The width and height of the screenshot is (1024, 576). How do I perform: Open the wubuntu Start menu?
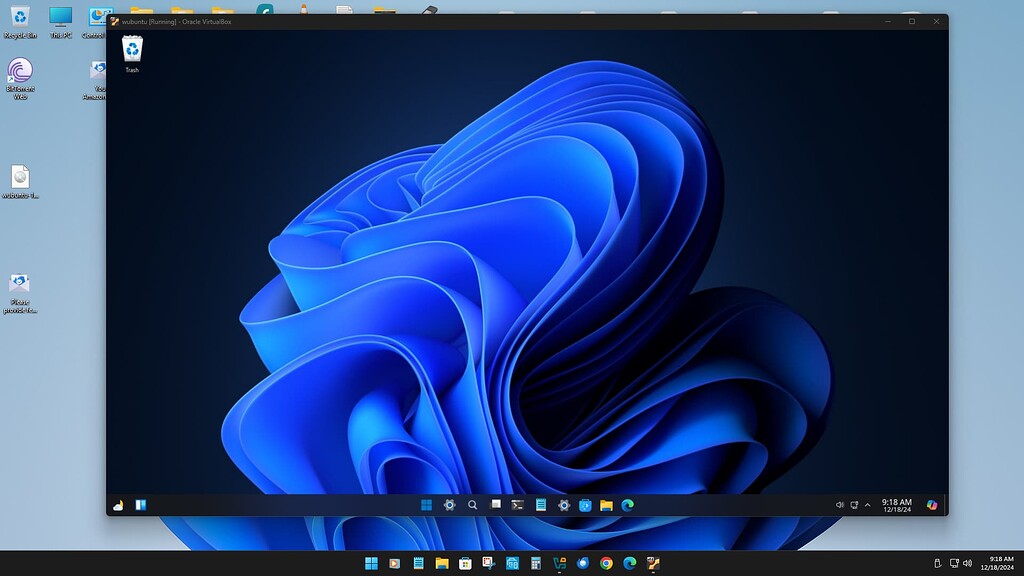[427, 505]
